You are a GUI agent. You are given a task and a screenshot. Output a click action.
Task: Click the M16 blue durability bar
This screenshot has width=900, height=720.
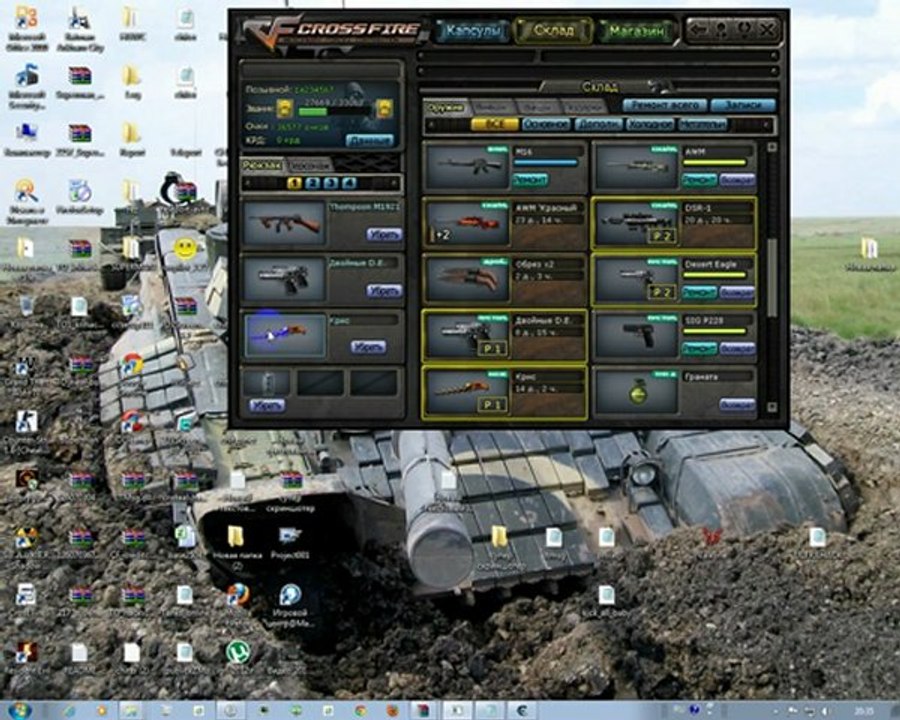[545, 163]
